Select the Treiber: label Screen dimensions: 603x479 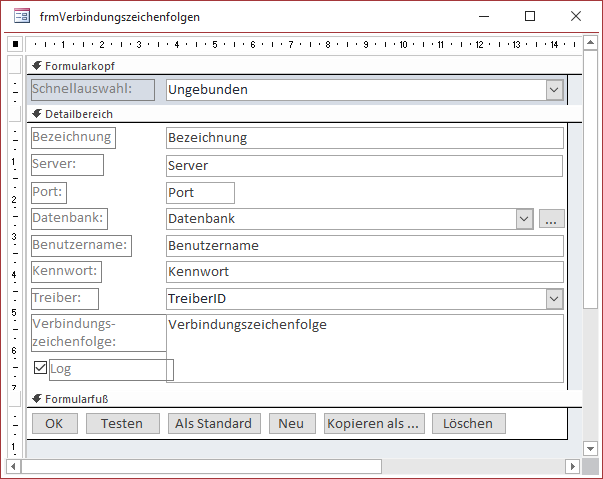pos(65,299)
